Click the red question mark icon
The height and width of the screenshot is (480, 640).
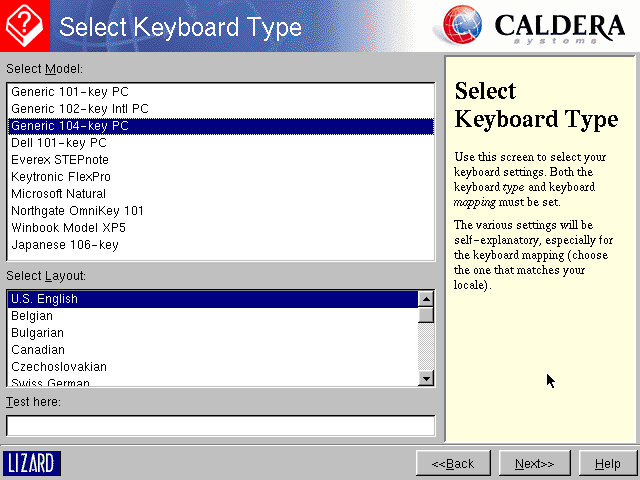pyautogui.click(x=24, y=25)
